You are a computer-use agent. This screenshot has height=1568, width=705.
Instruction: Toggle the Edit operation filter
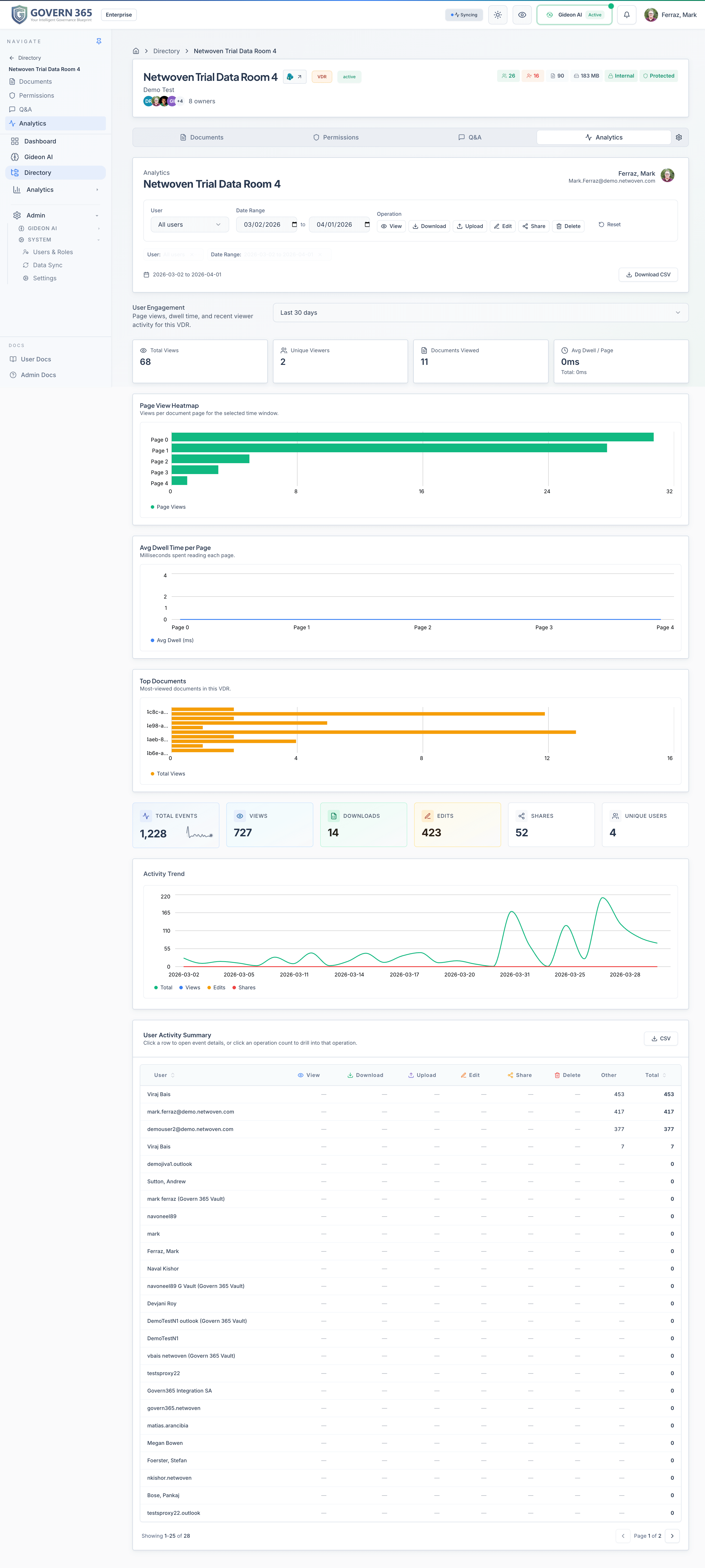click(503, 226)
